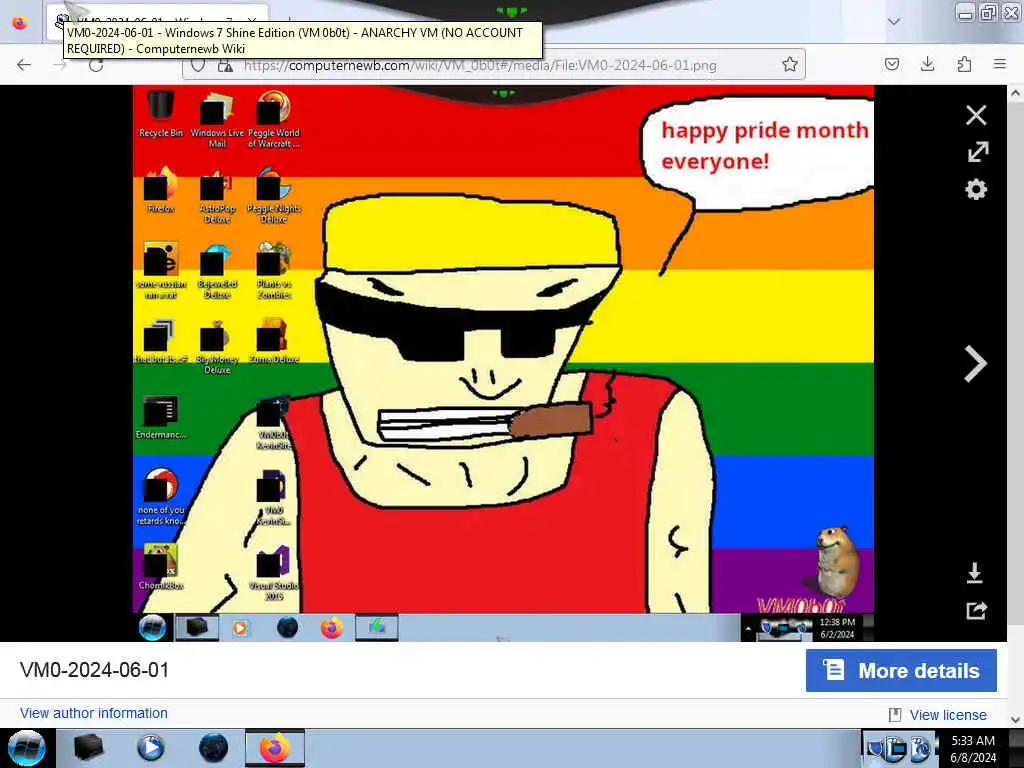Click the Firefox View pinned icon

pos(20,22)
